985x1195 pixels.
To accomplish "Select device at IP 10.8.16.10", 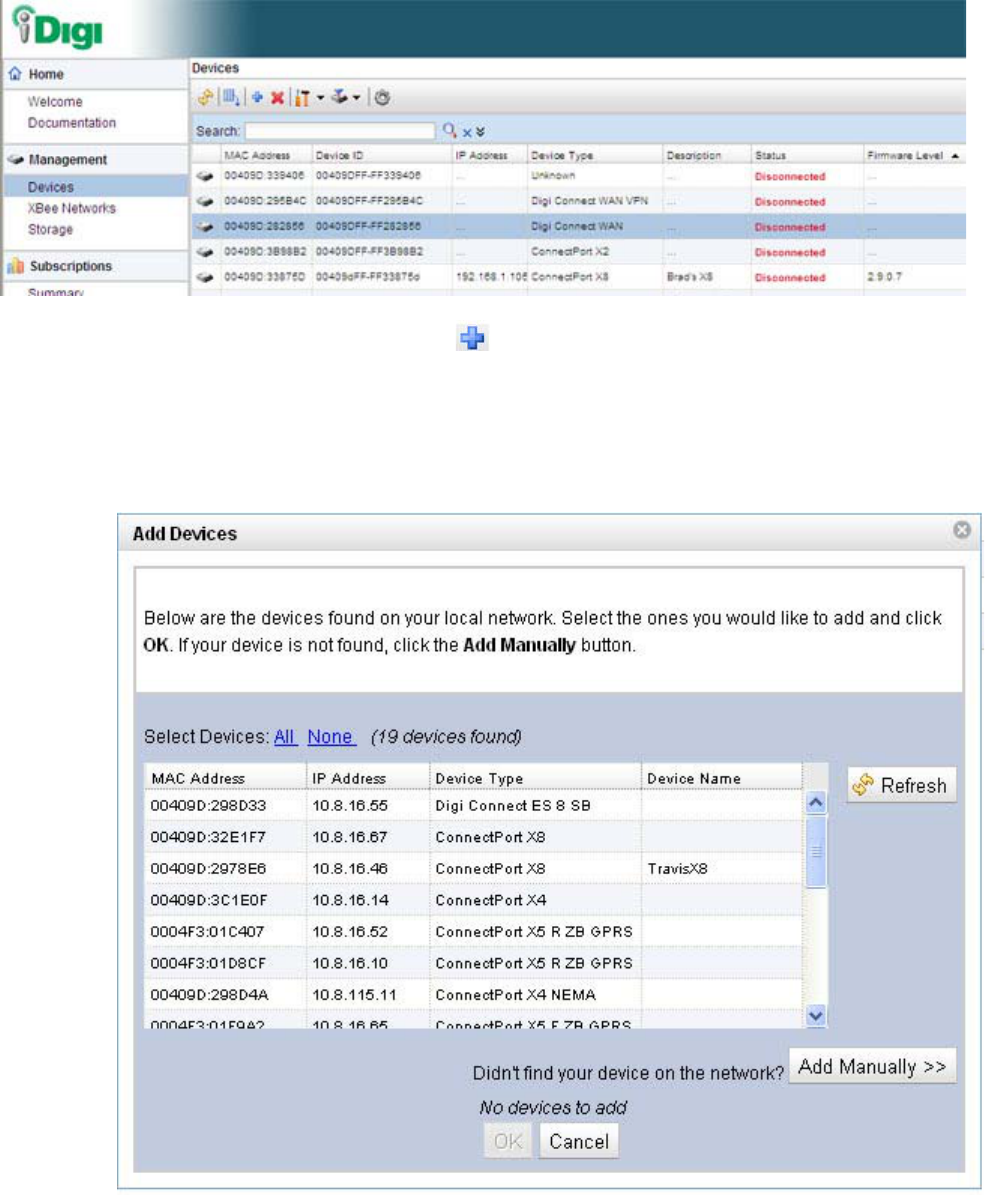I will coord(473,963).
